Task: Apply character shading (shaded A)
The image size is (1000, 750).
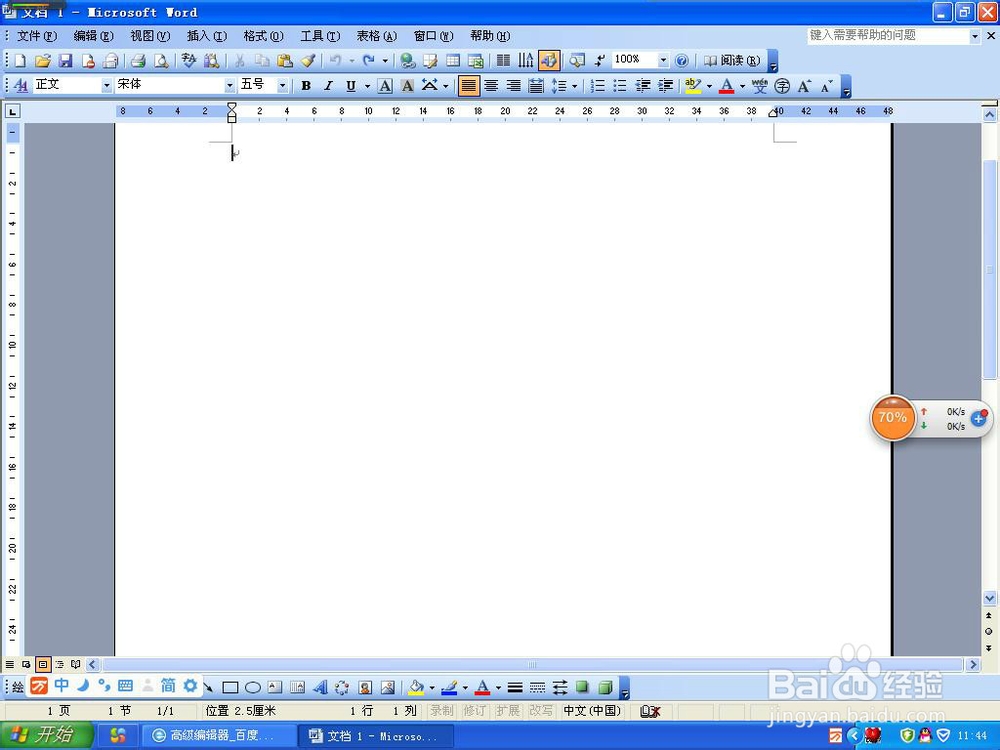Action: click(x=408, y=85)
